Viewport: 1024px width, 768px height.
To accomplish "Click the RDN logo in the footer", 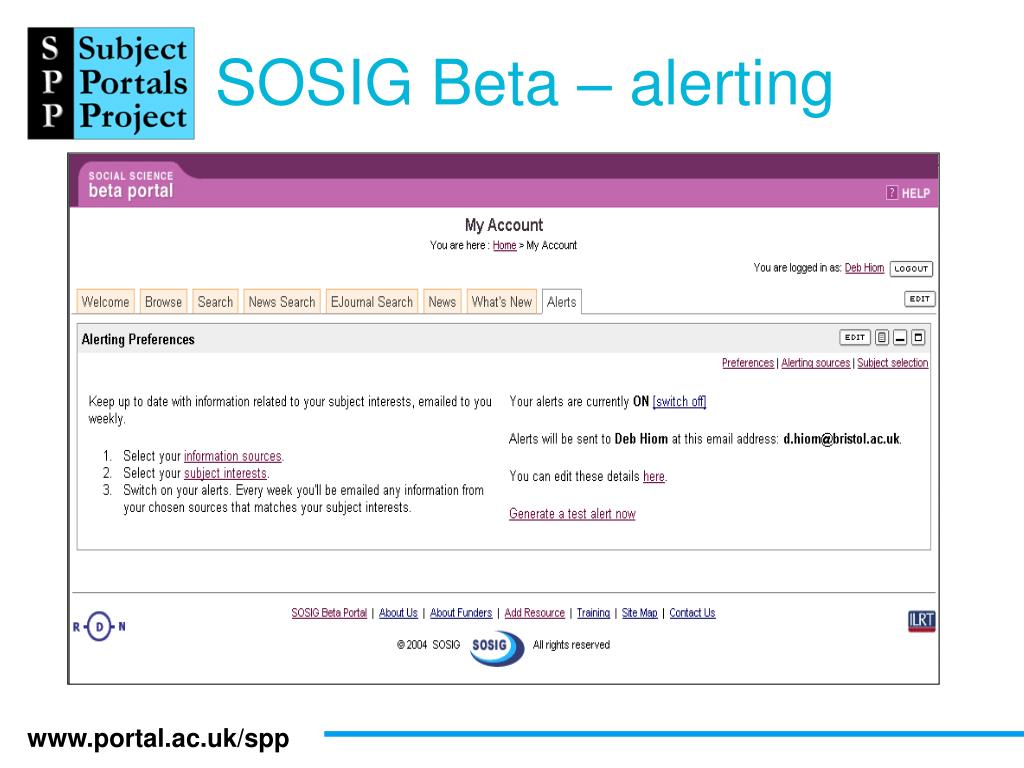I will click(99, 626).
